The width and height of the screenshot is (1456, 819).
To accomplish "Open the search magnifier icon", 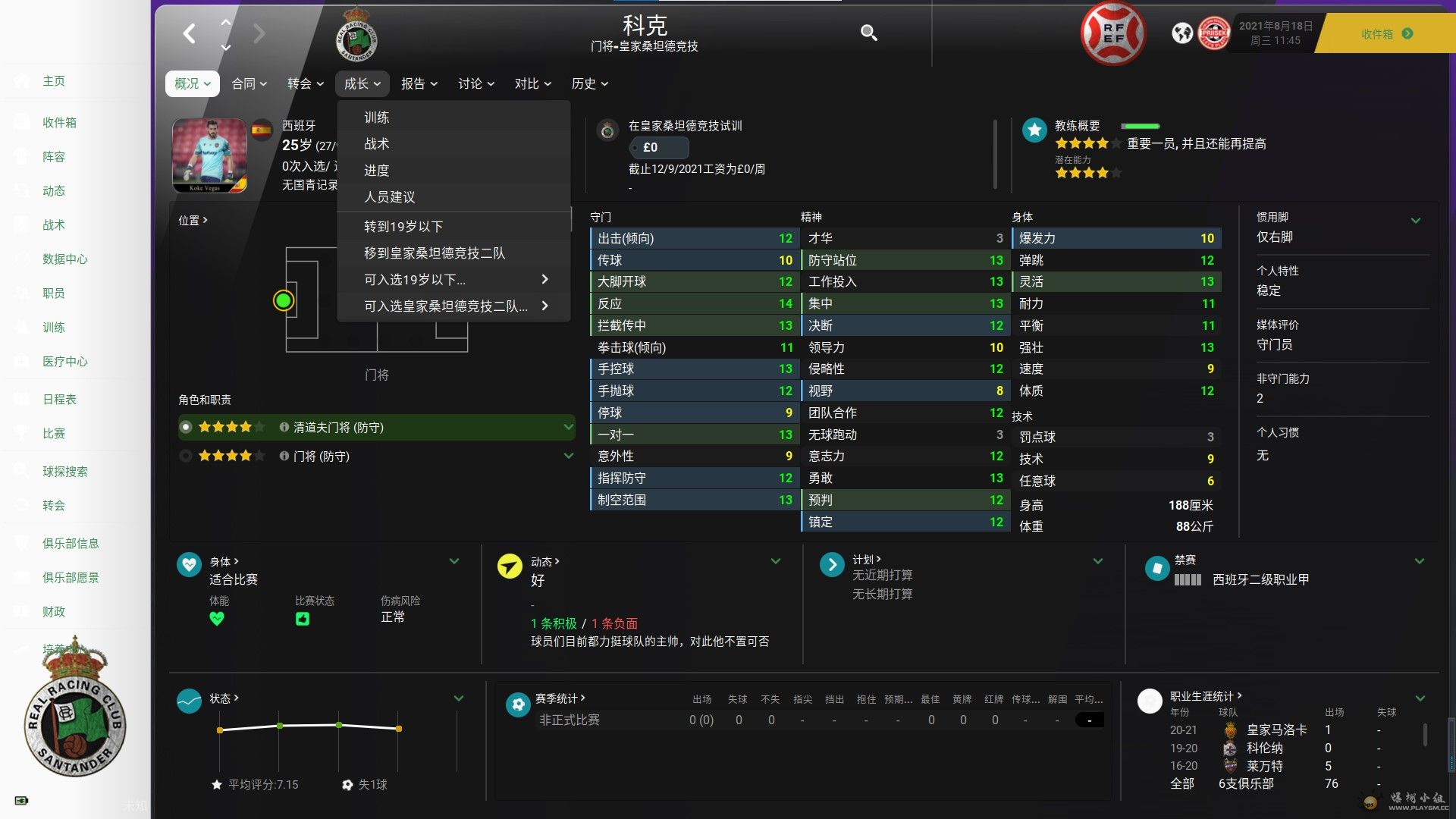I will tap(869, 32).
